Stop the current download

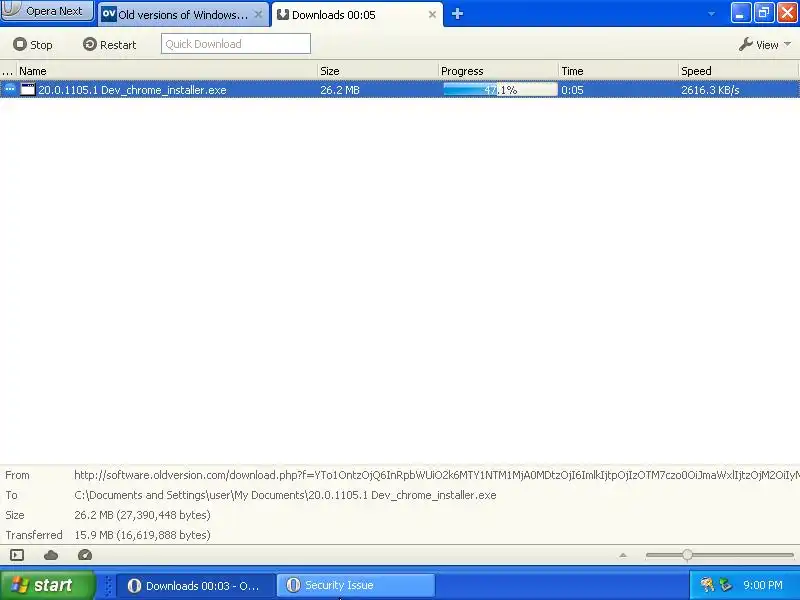33,45
